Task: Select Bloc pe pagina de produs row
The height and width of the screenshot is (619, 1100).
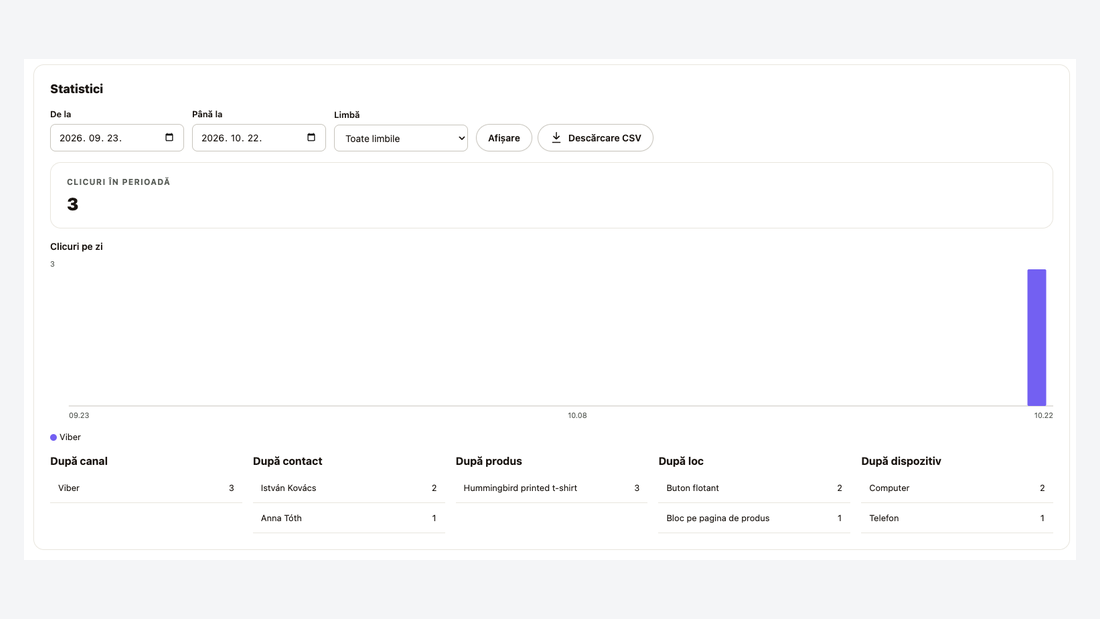Action: point(754,518)
